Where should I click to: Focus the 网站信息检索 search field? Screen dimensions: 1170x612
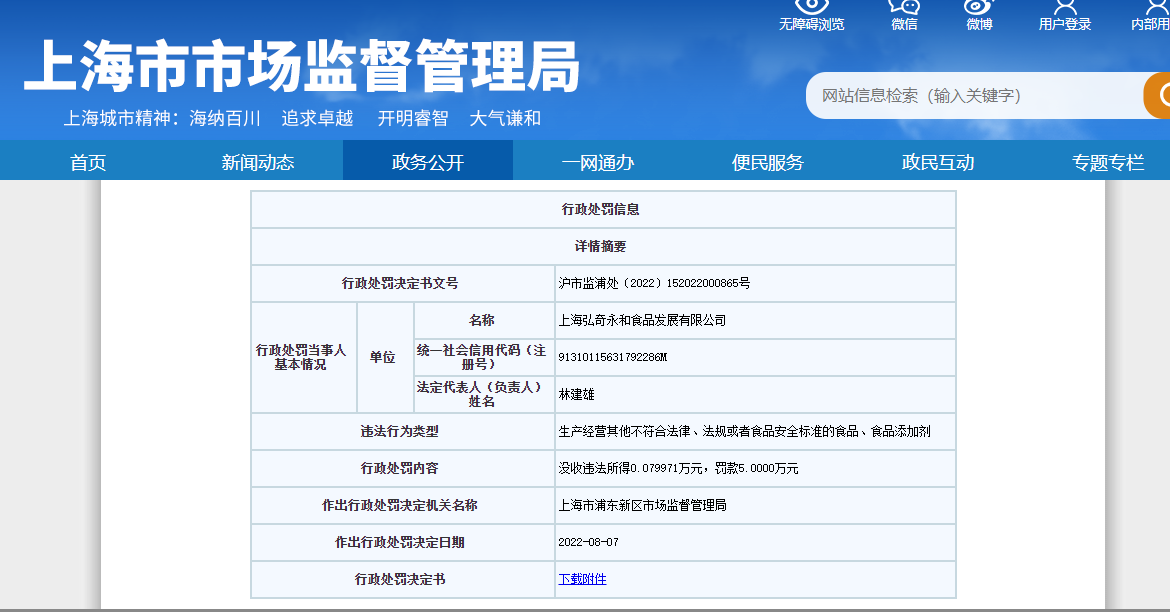coord(974,96)
